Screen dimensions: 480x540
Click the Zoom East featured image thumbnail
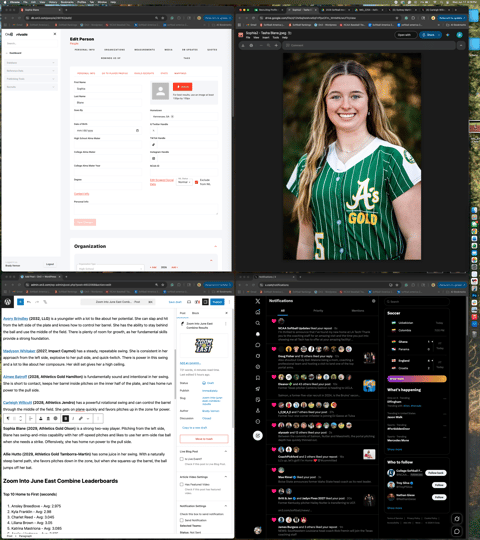coord(204,345)
